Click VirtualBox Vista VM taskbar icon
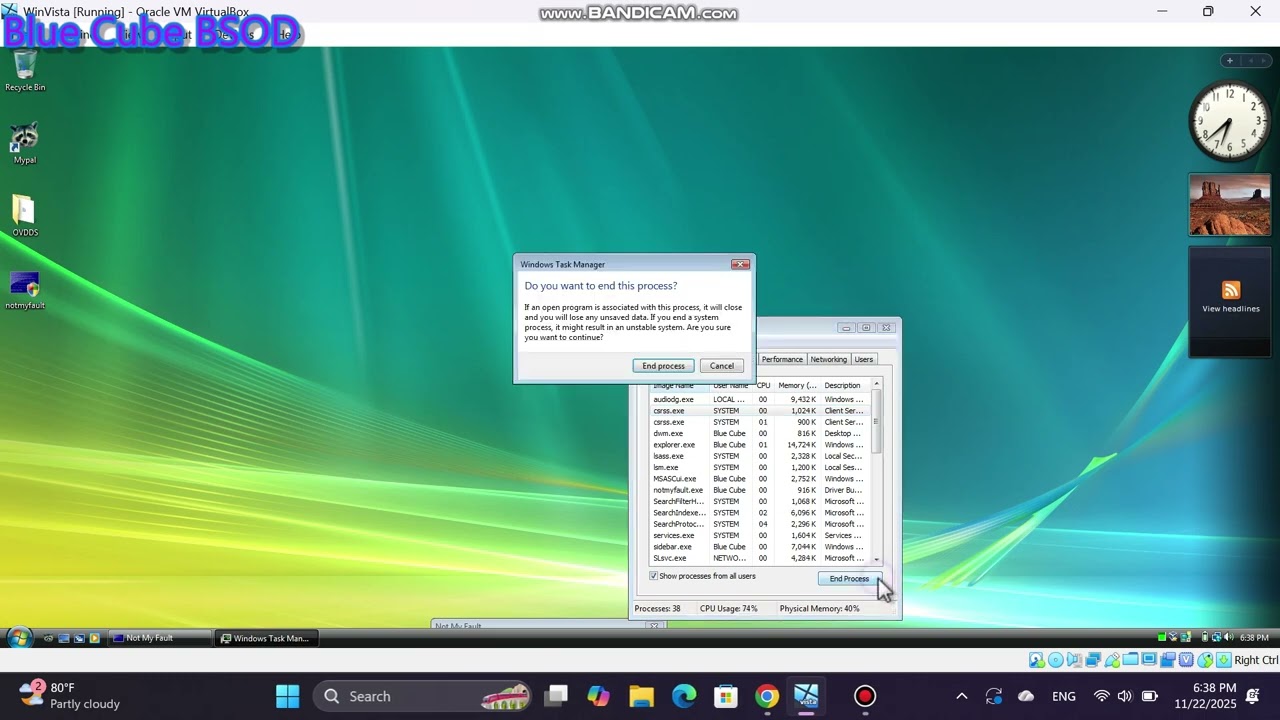The image size is (1280, 720). [x=807, y=696]
